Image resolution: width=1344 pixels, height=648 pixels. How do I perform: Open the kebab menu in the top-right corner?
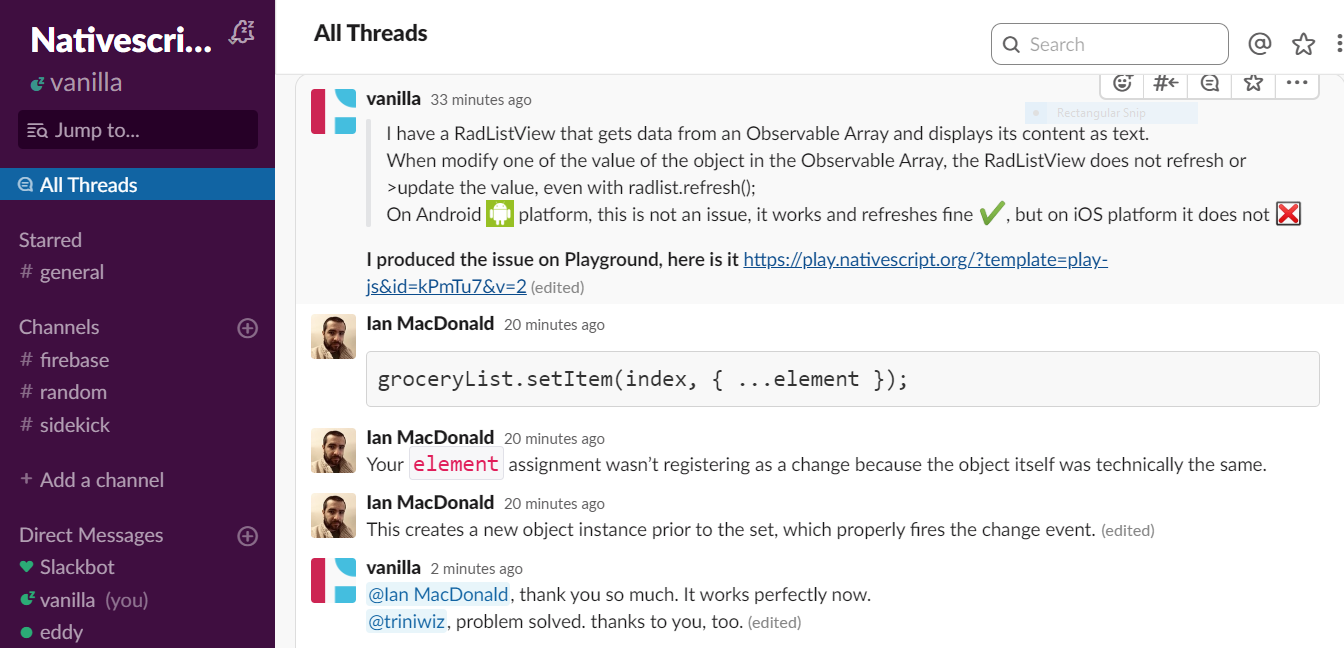(1338, 44)
